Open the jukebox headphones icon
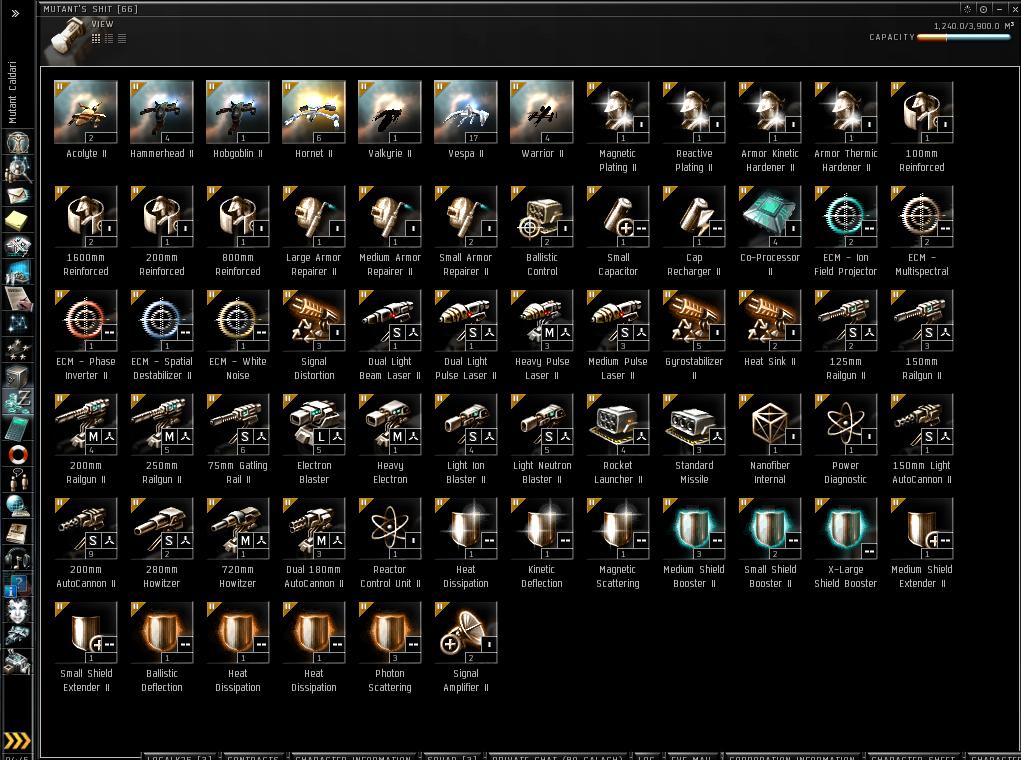Viewport: 1021px width, 760px height. pyautogui.click(x=18, y=558)
